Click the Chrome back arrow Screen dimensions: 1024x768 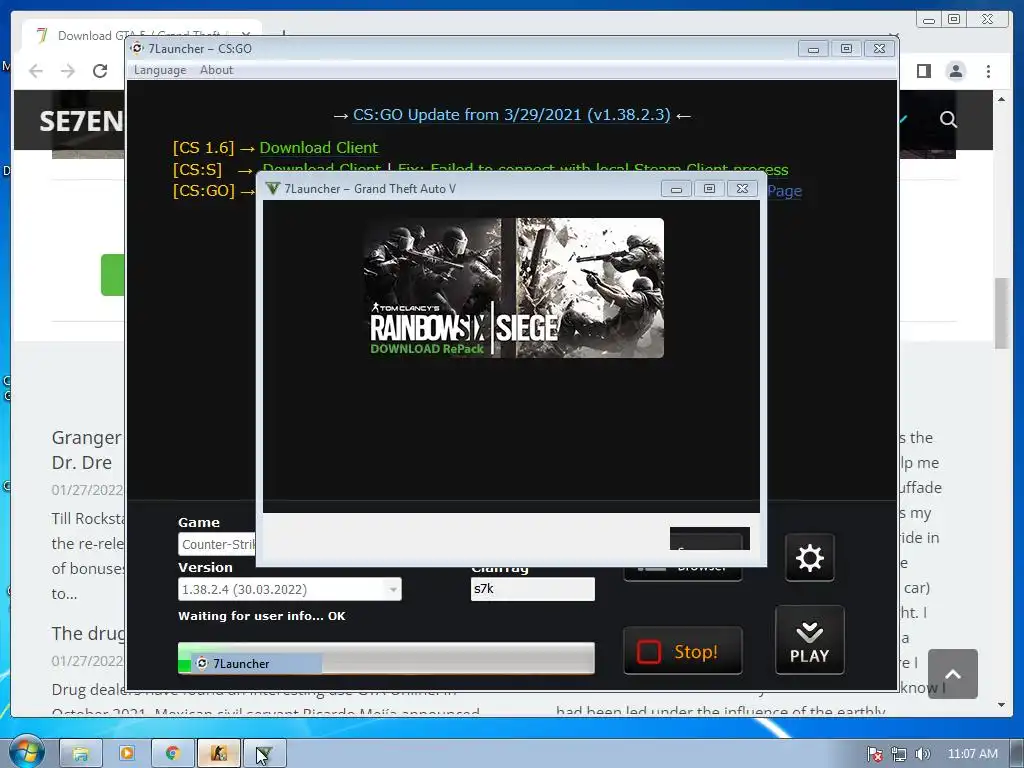36,71
